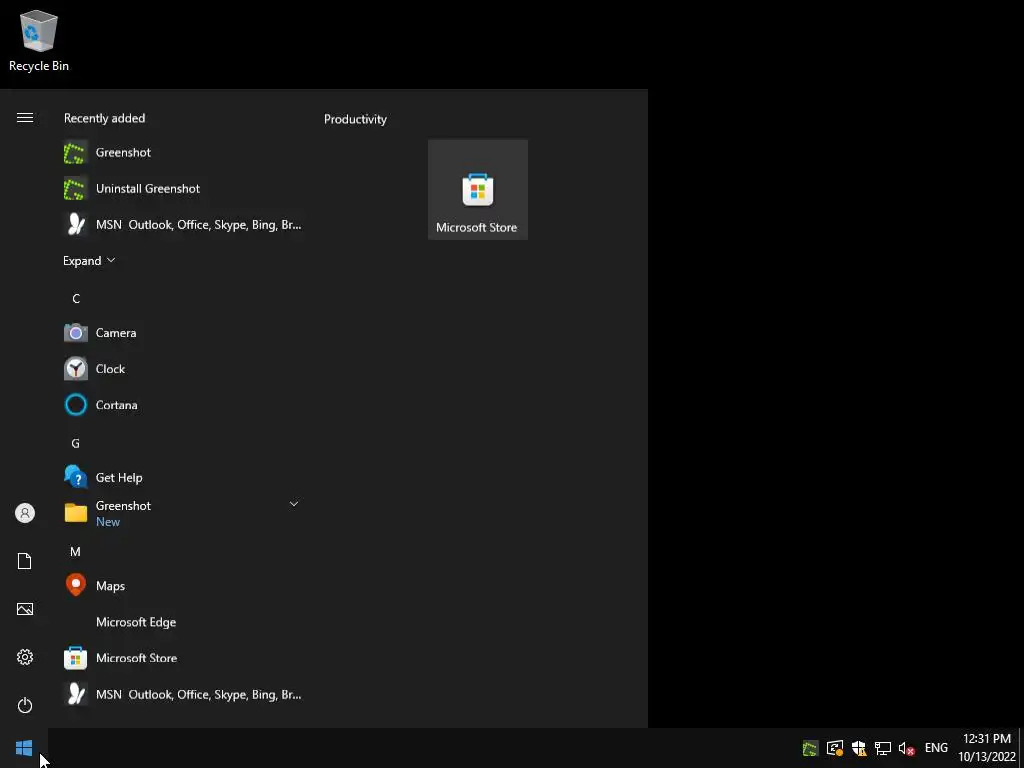Toggle the Start menu hamburger button

pos(25,118)
